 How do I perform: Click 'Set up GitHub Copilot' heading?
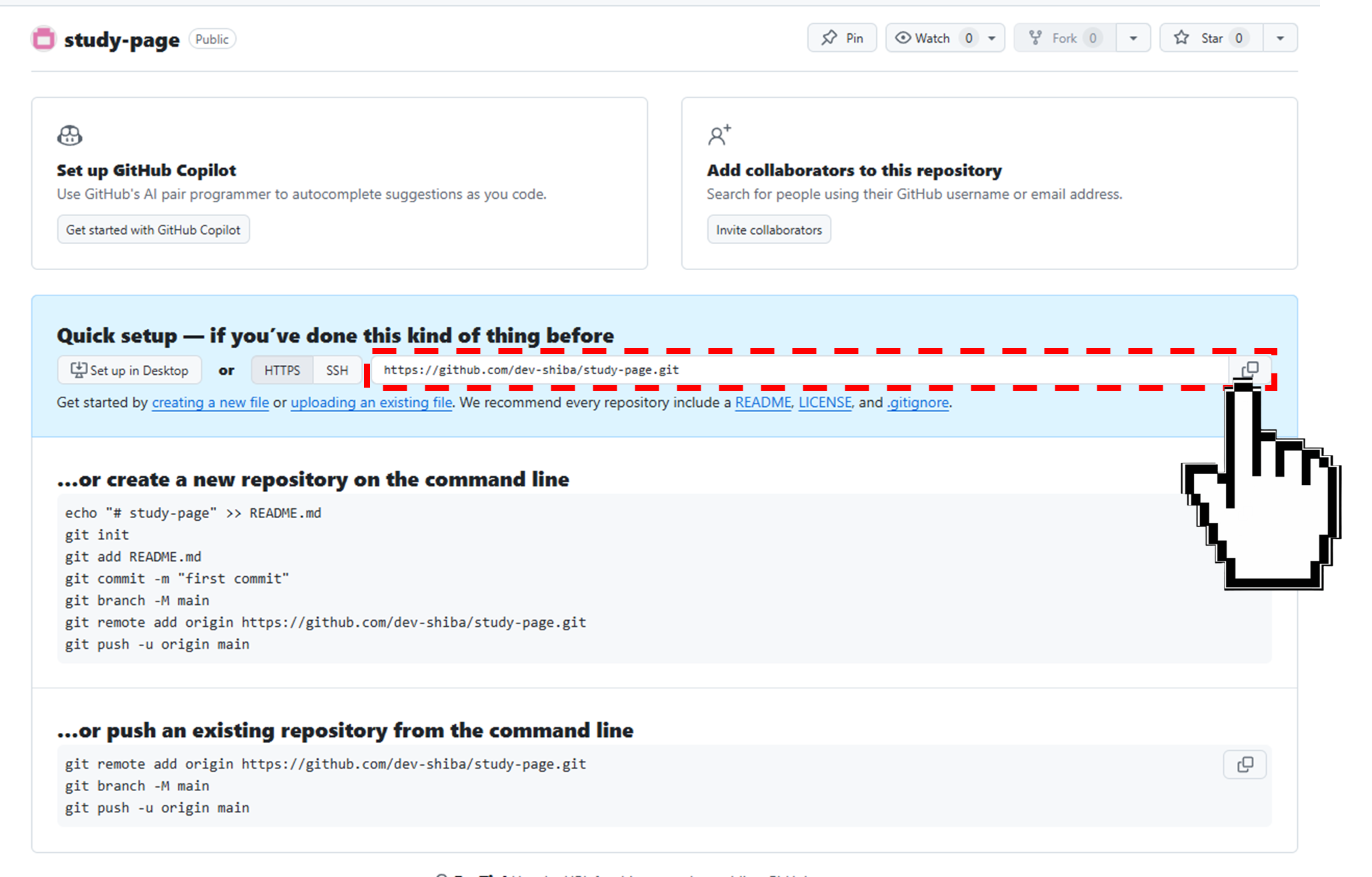[147, 170]
